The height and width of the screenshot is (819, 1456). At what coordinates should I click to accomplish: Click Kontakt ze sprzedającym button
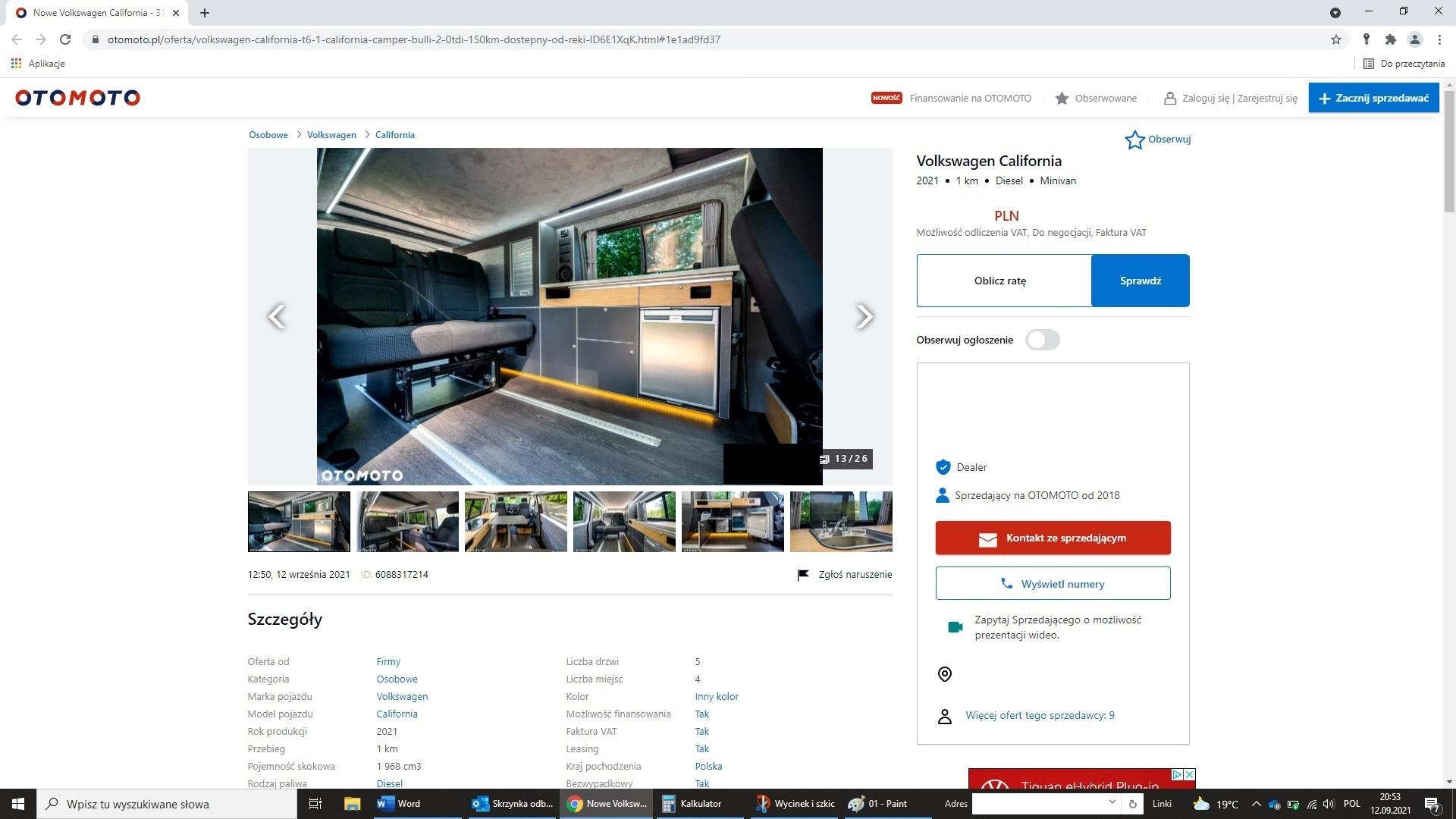(1053, 538)
